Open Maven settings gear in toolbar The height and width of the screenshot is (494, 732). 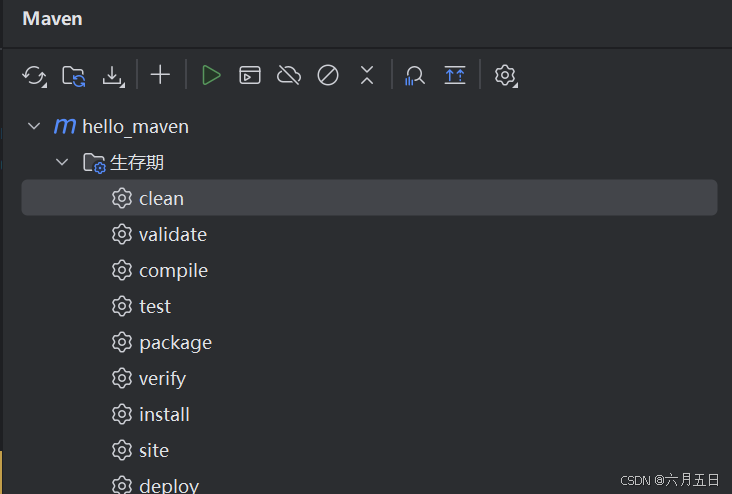[506, 75]
